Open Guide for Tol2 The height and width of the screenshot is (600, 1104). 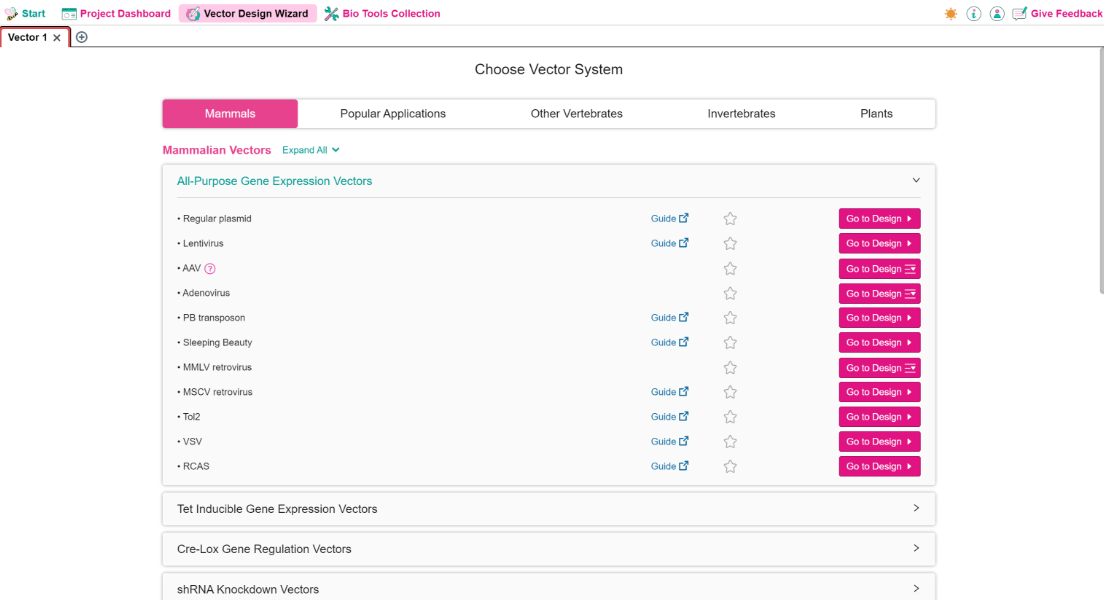670,417
